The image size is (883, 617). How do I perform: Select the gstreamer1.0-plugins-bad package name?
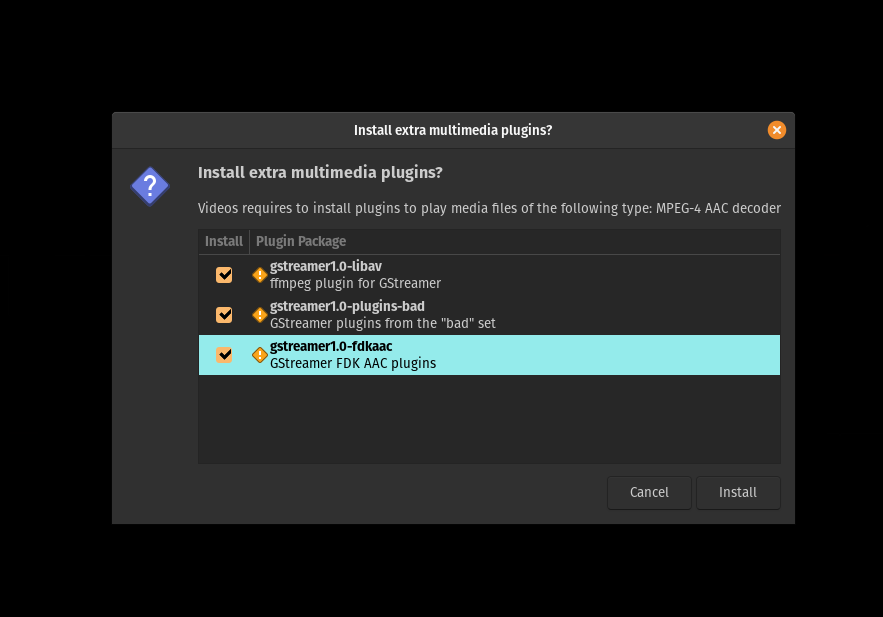point(347,306)
